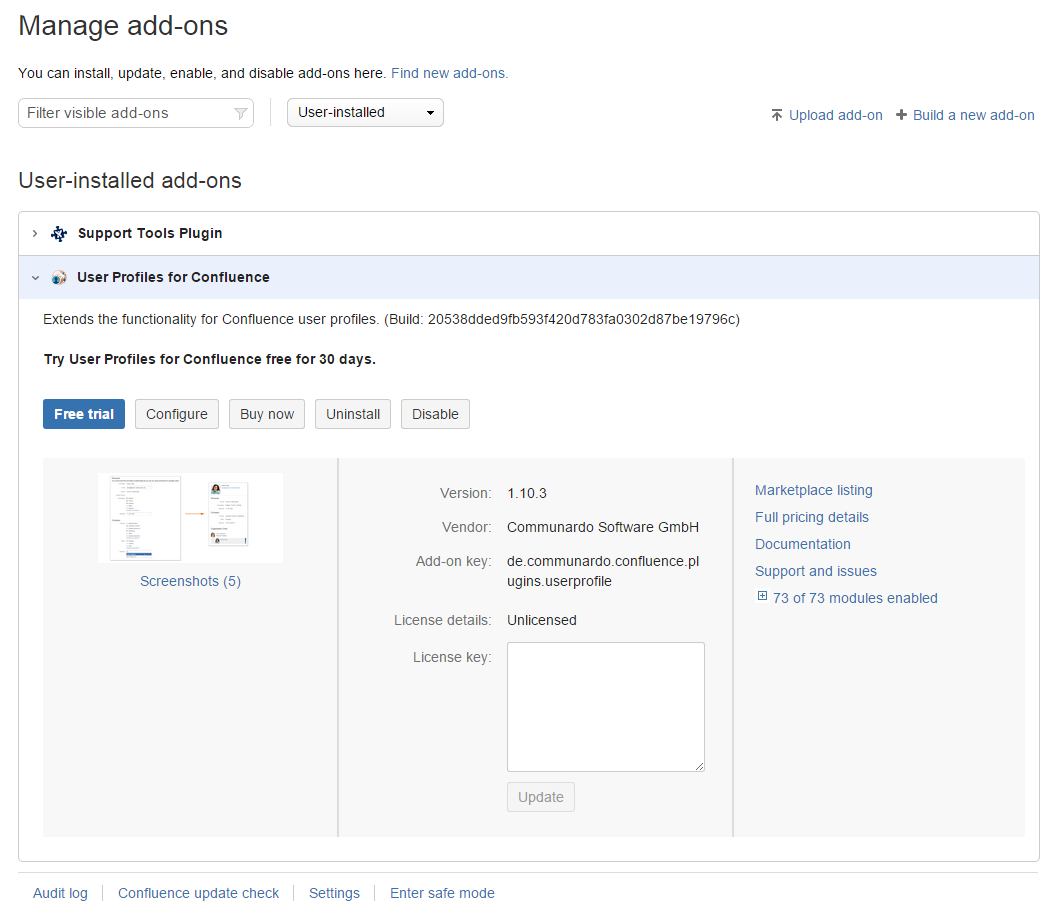Open the Audit log link

tap(60, 893)
